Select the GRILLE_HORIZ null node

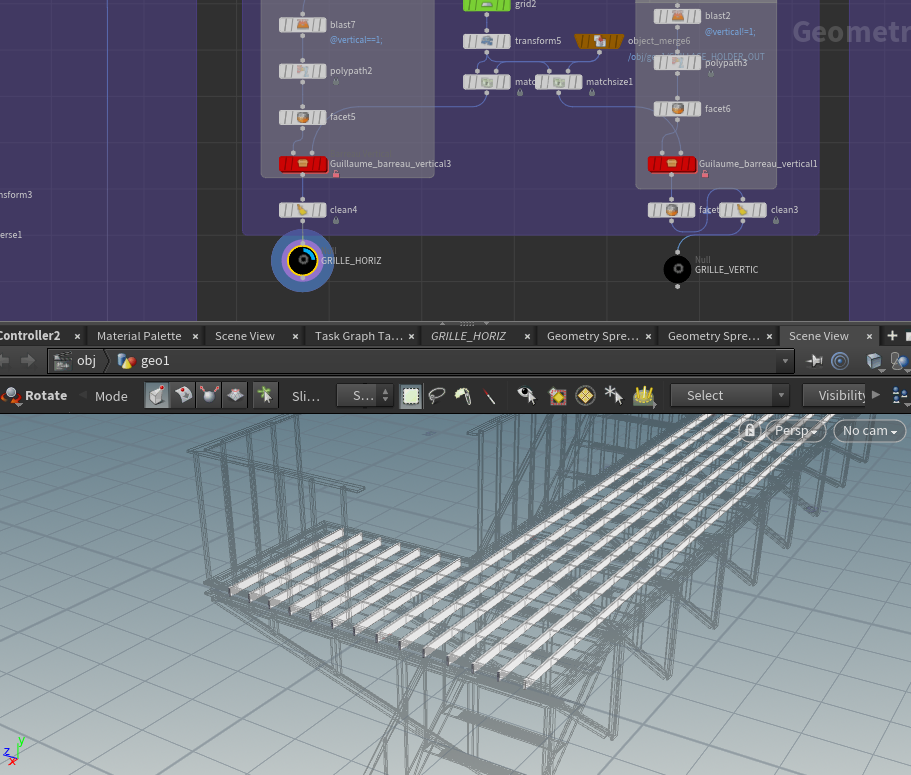pos(302,260)
